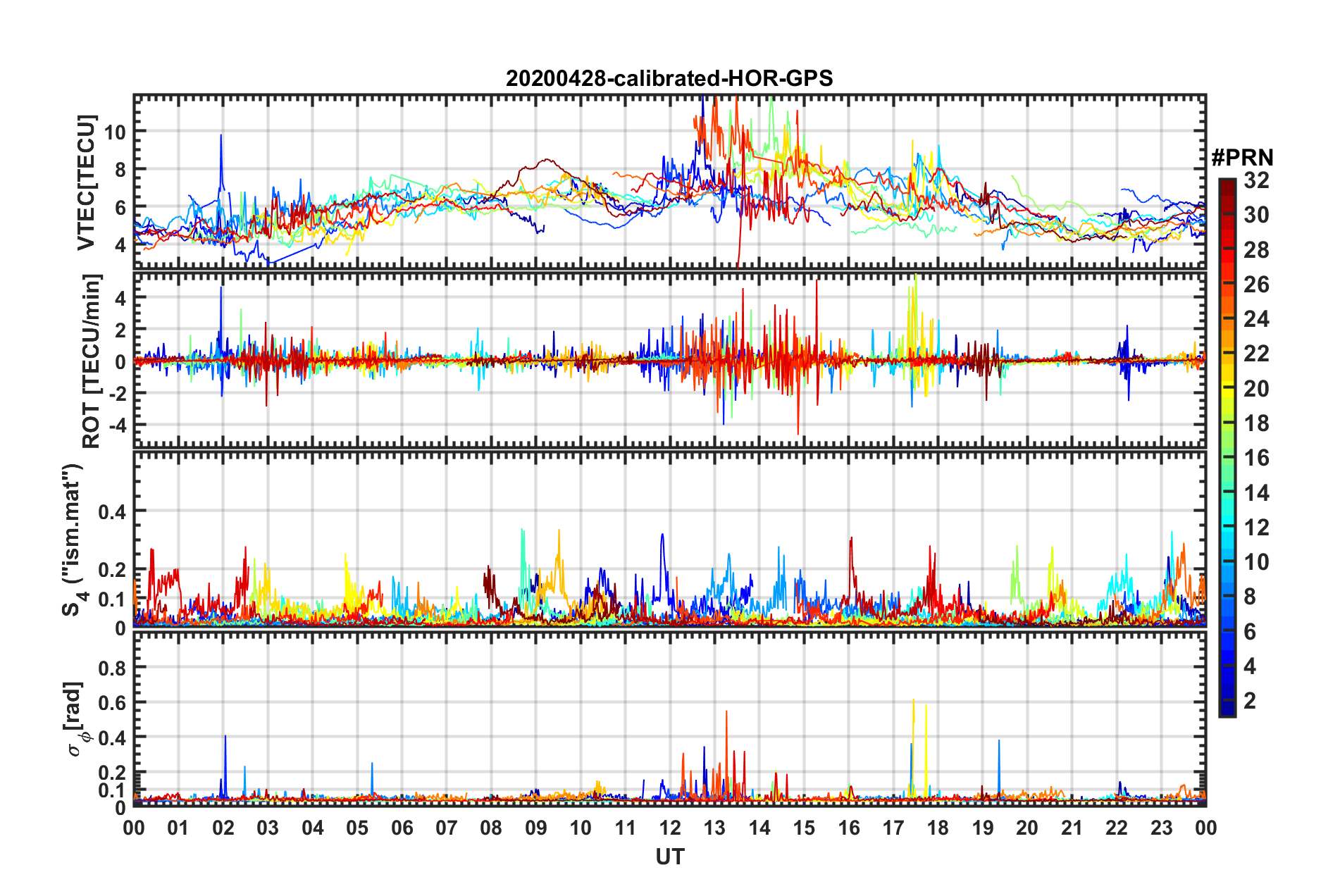The height and width of the screenshot is (896, 1340).
Task: Select colorbar tick label "14"
Action: pos(1256,493)
